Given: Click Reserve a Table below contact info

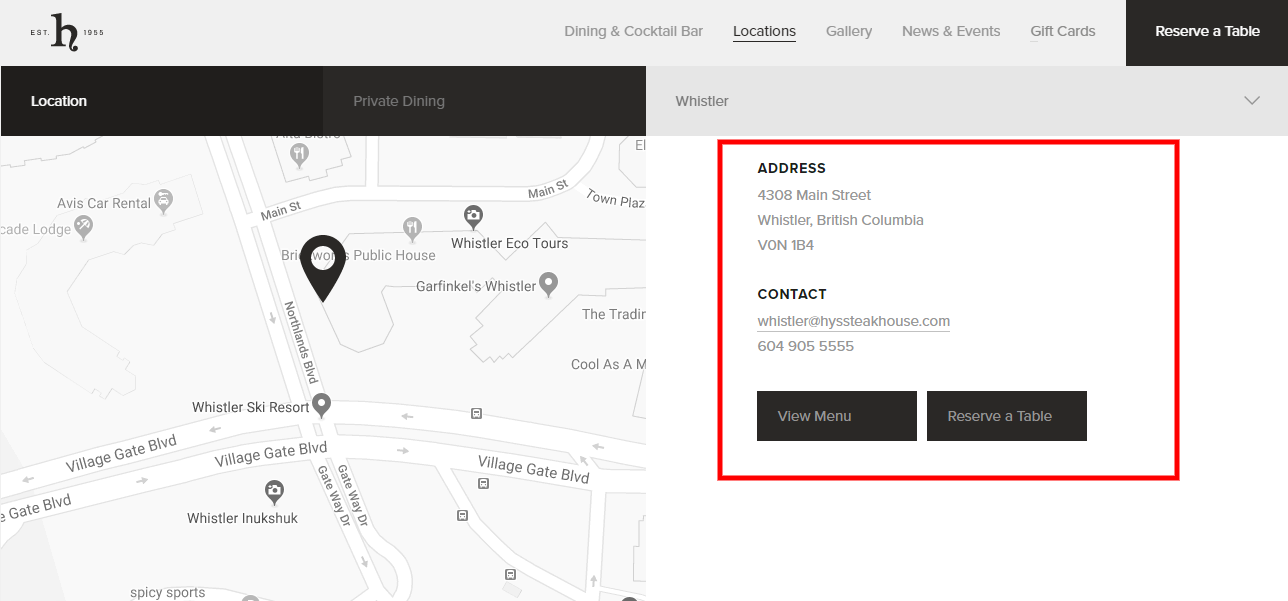Looking at the screenshot, I should coord(1006,416).
